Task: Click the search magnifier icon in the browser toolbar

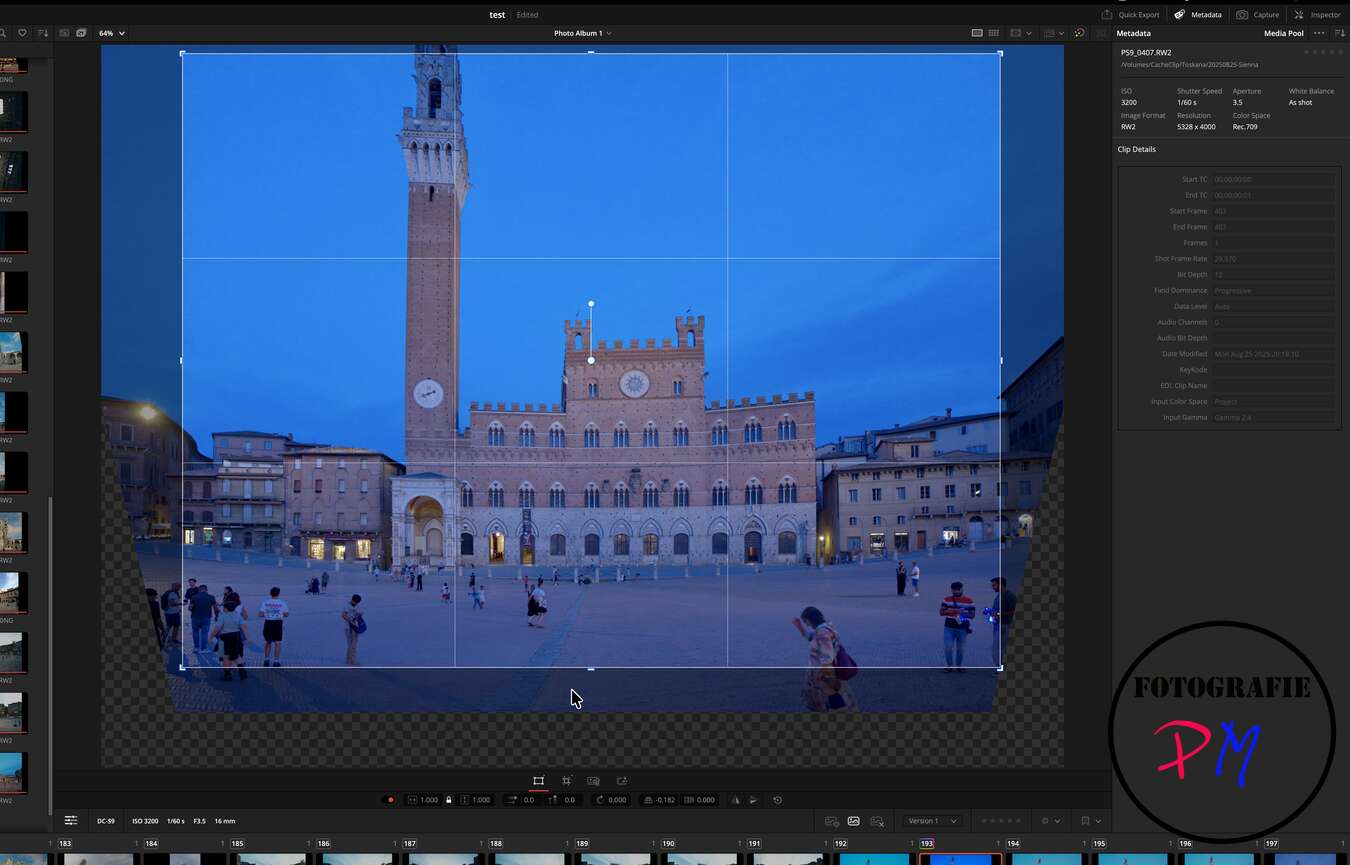Action: pos(3,33)
